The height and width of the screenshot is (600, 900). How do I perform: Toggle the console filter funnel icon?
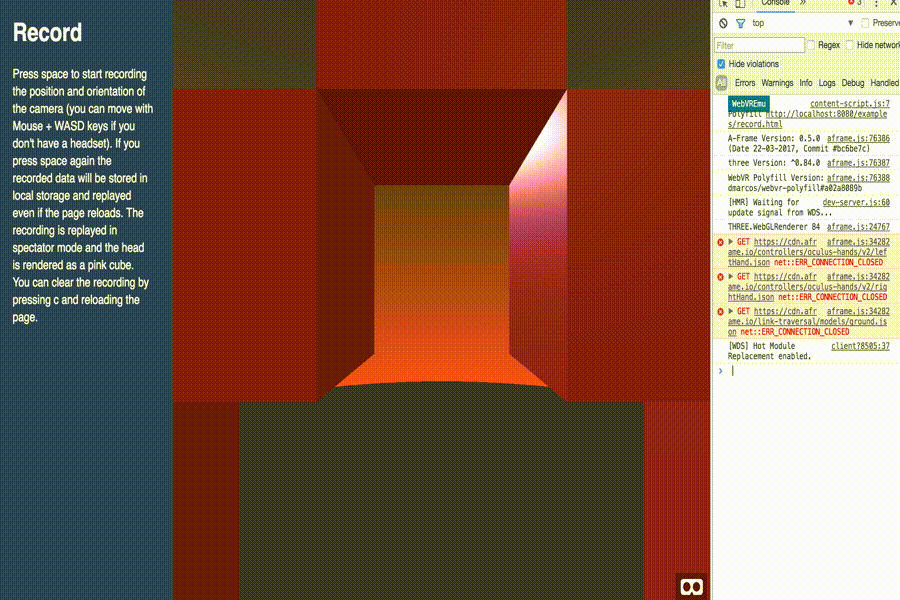(740, 24)
